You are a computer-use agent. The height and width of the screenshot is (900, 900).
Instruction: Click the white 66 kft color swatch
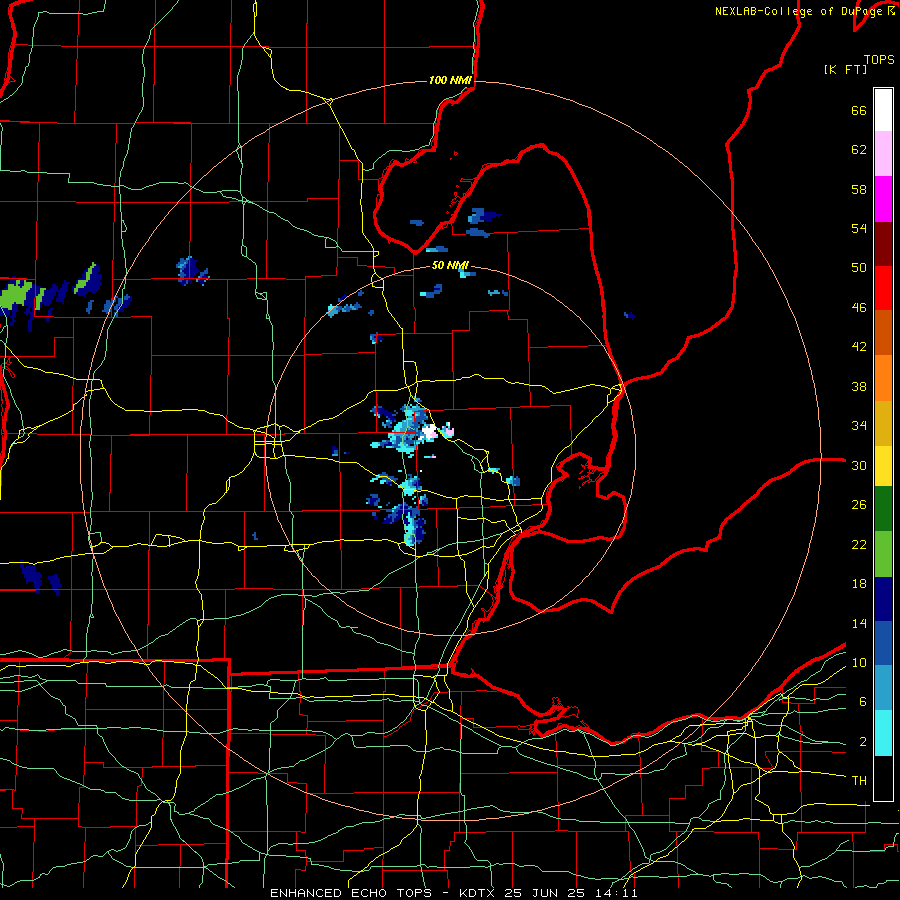pyautogui.click(x=883, y=110)
